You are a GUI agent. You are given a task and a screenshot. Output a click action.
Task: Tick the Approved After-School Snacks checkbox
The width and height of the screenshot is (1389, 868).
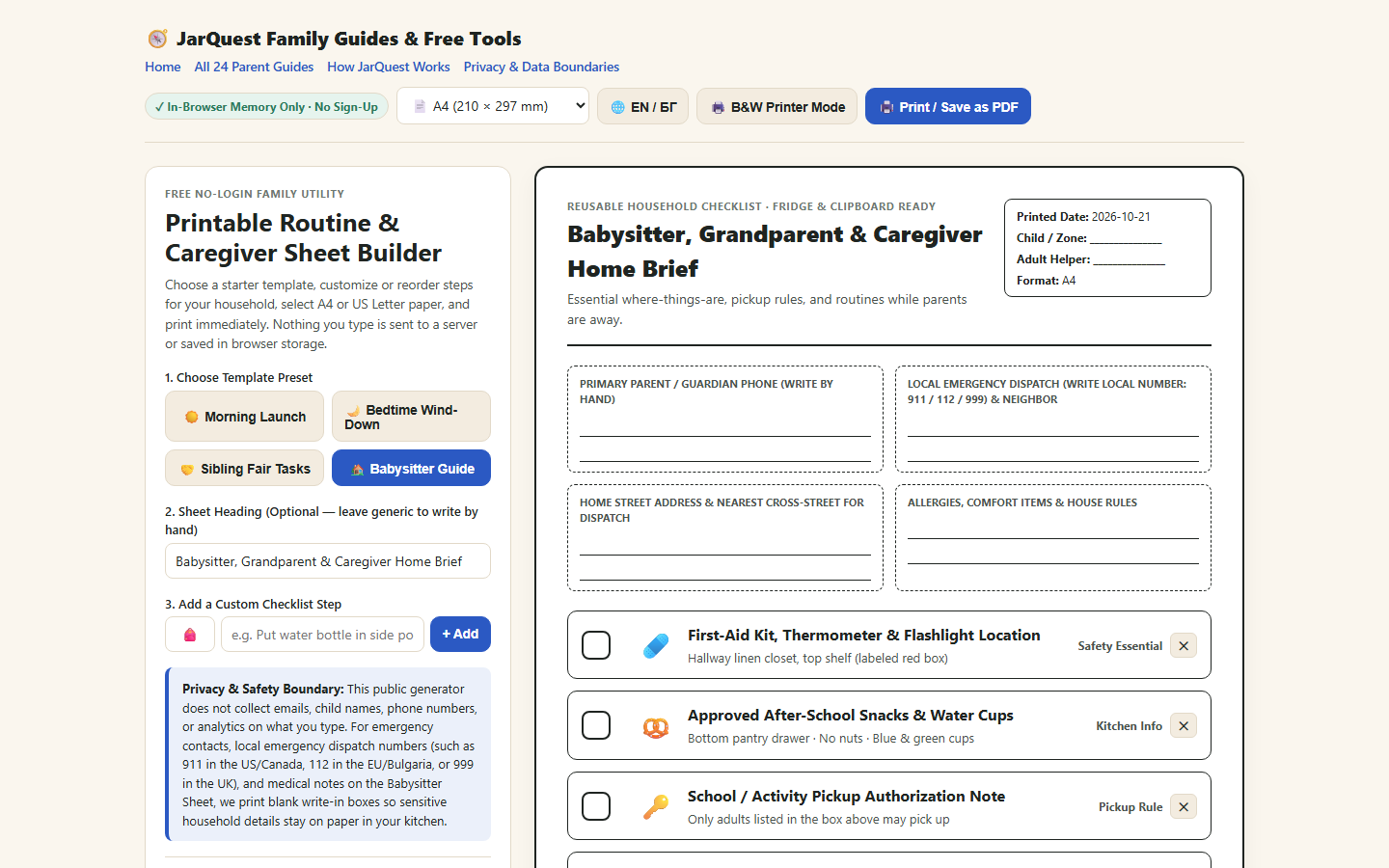(596, 725)
